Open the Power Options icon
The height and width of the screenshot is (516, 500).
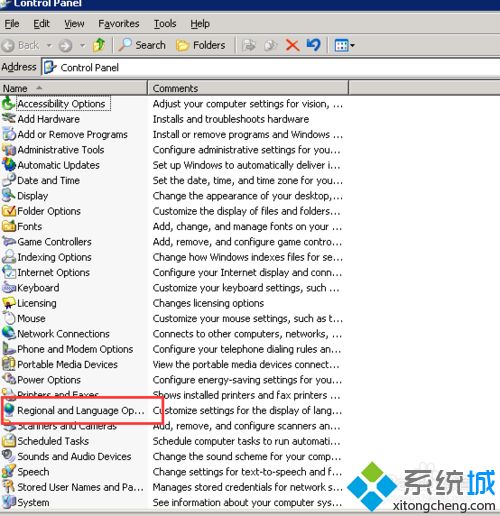8,380
